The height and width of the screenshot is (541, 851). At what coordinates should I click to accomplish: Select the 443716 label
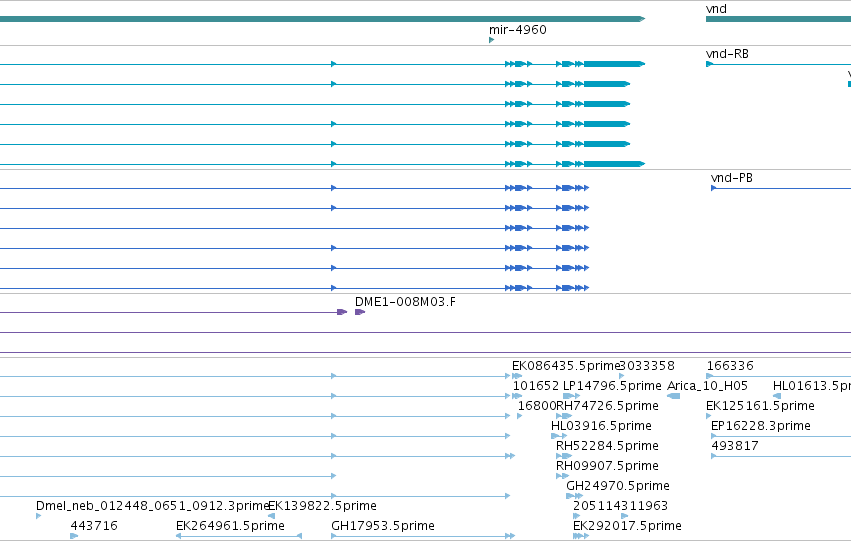click(x=94, y=526)
